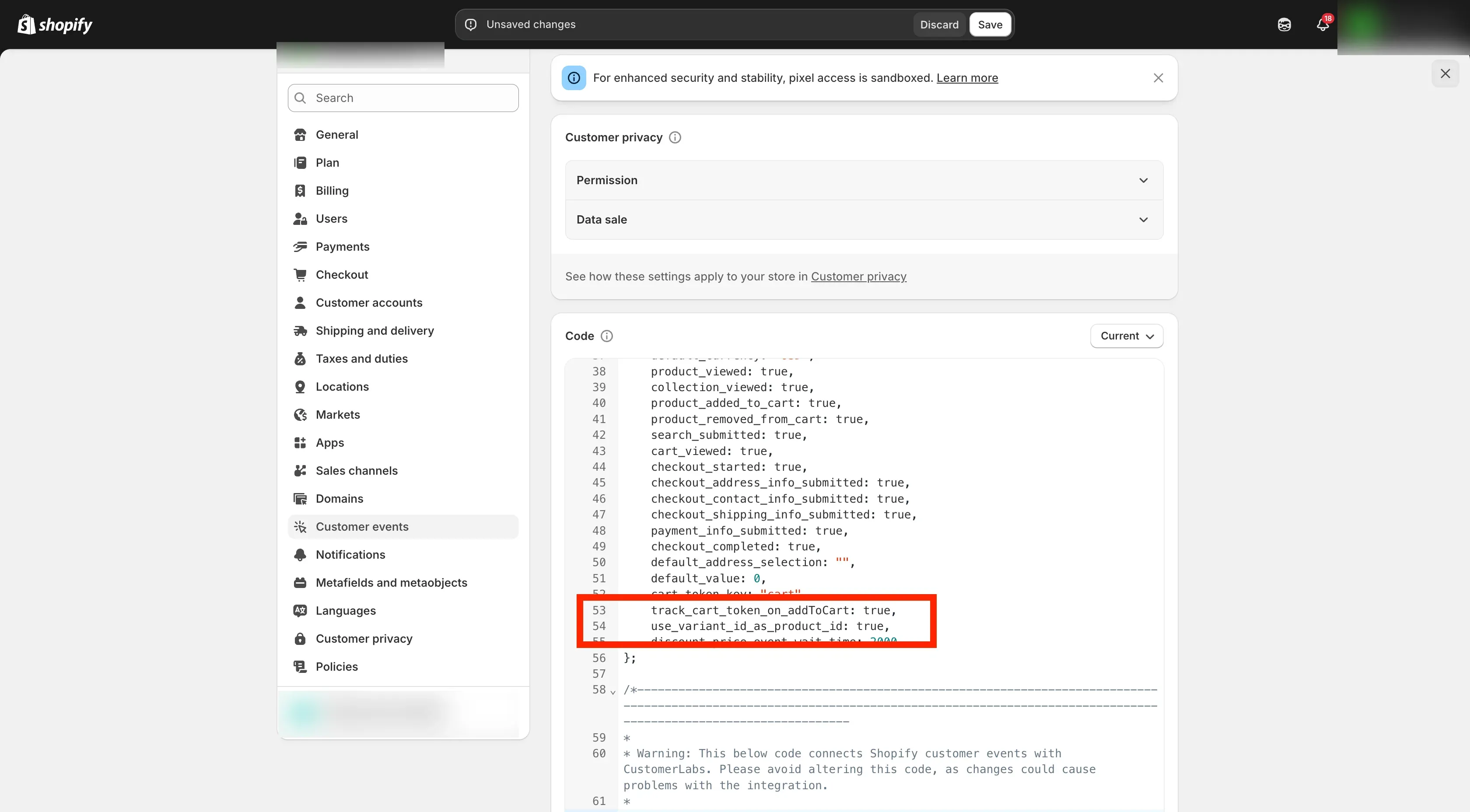
Task: Click code line 'collection_viewed: true,'
Action: pyautogui.click(x=732, y=387)
